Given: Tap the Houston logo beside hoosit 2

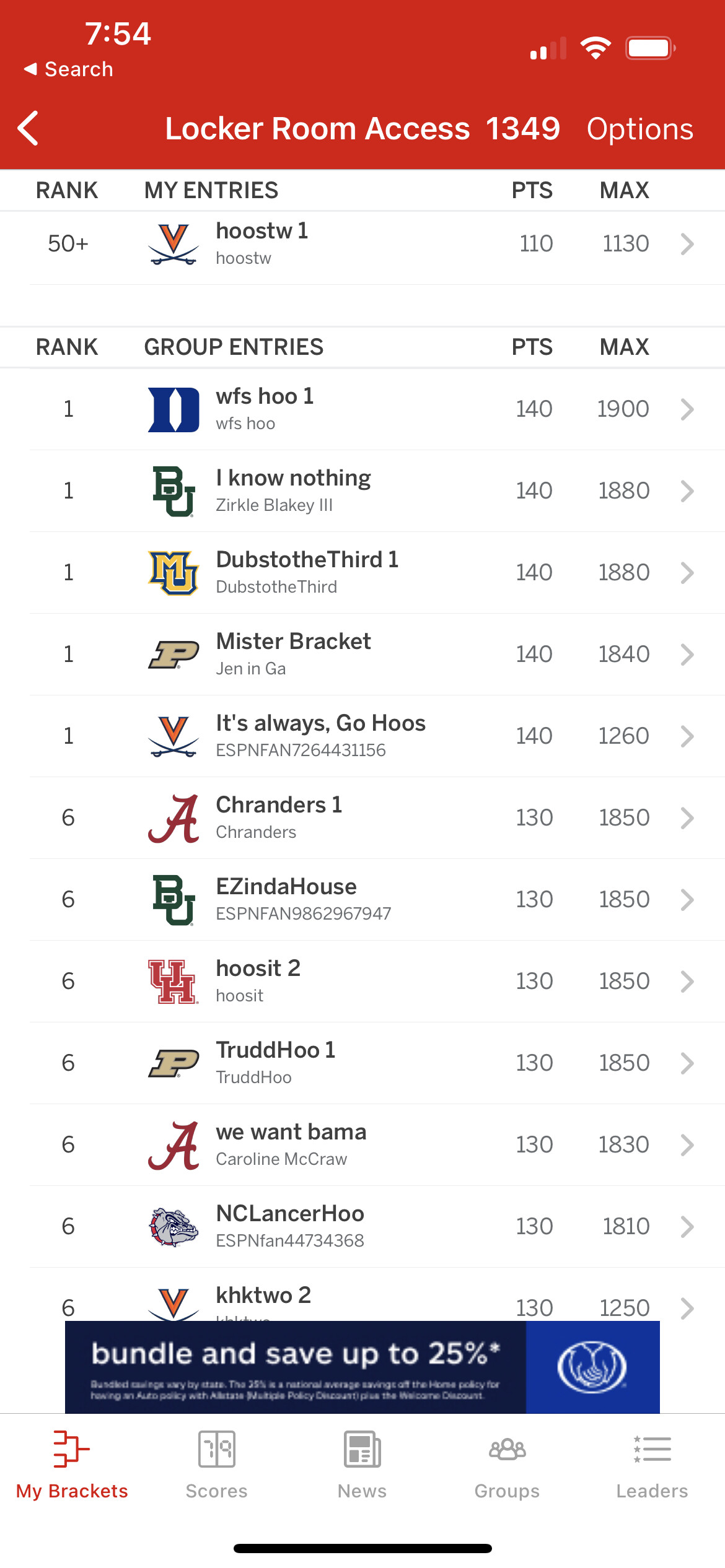Looking at the screenshot, I should [174, 982].
